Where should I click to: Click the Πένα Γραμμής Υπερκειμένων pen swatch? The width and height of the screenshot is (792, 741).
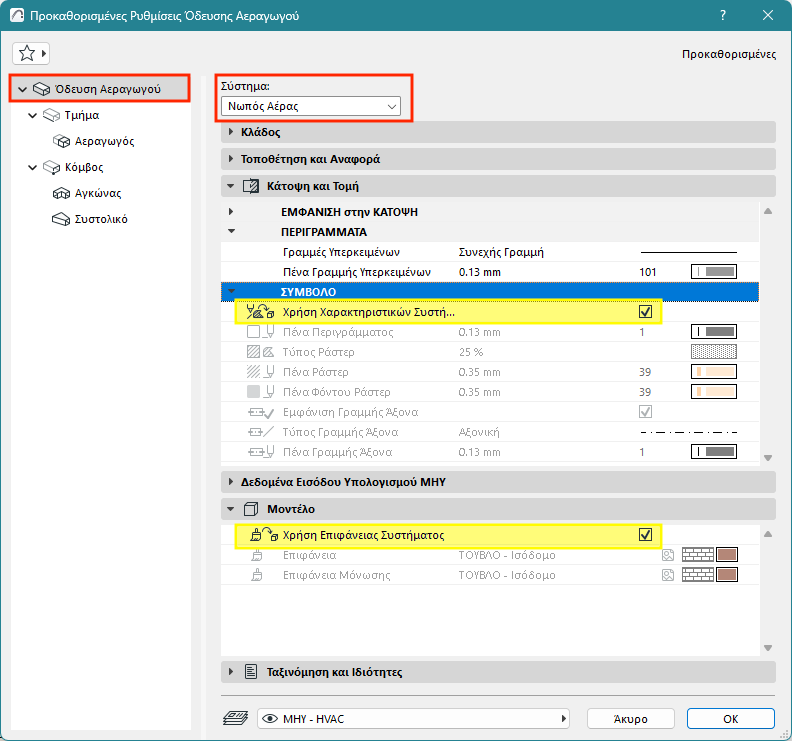714,272
